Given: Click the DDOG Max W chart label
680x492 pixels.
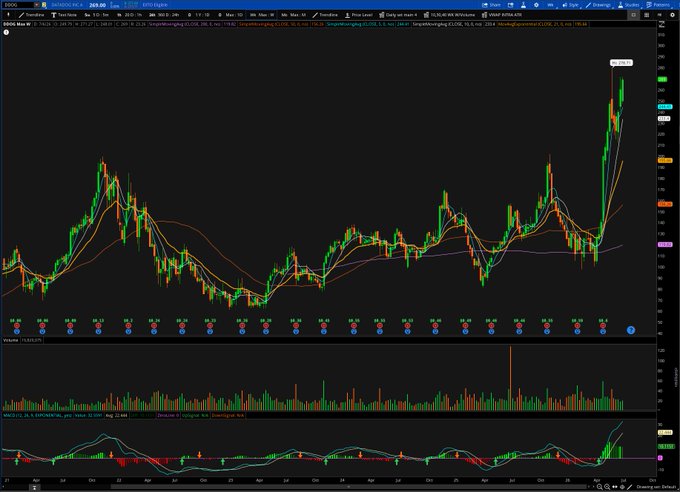Looking at the screenshot, I should tap(17, 24).
